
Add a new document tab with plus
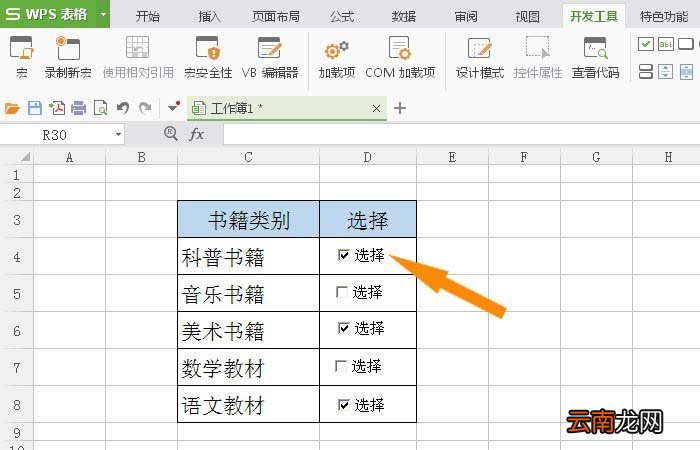(x=400, y=108)
